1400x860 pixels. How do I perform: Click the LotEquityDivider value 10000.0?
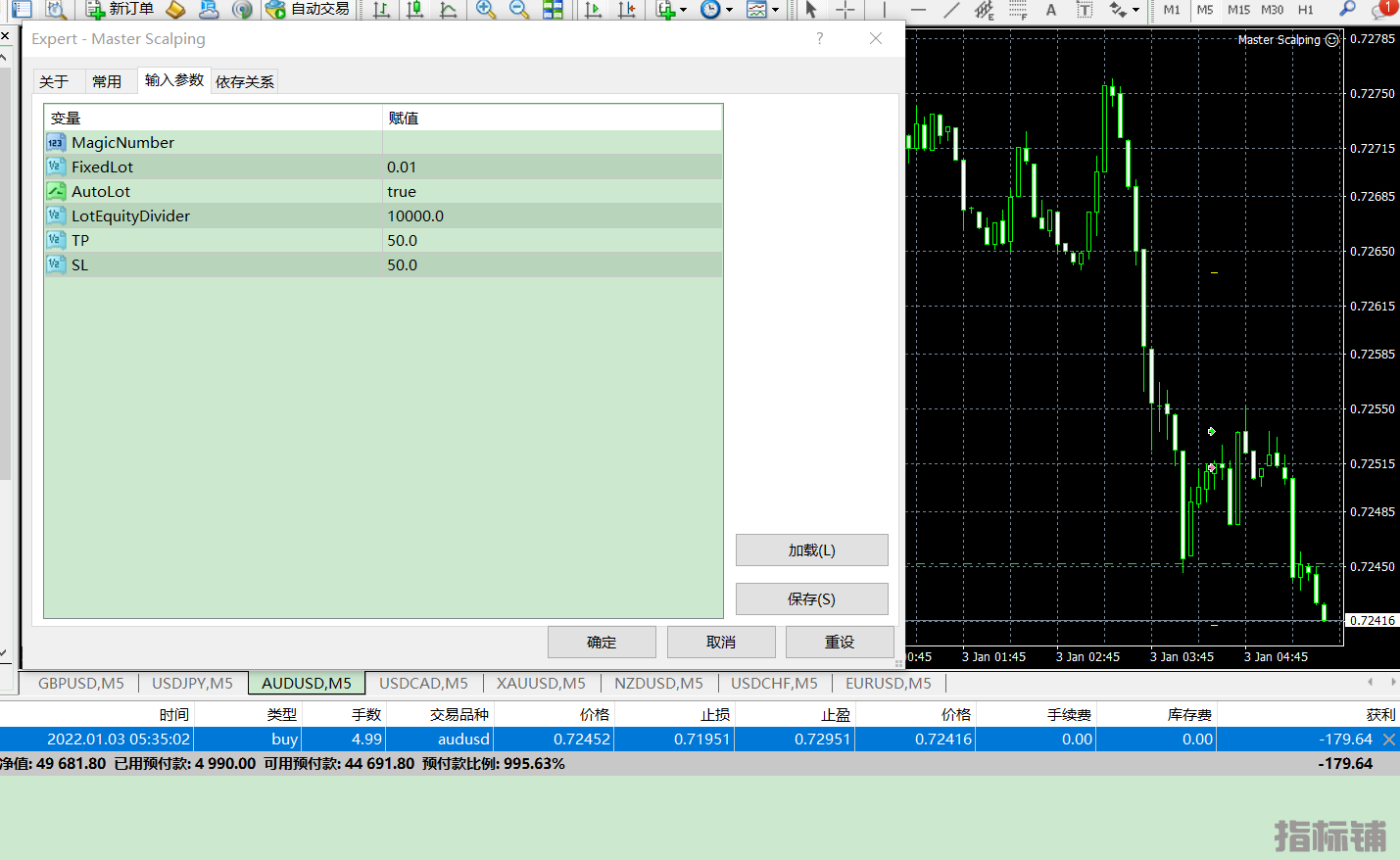pyautogui.click(x=415, y=215)
